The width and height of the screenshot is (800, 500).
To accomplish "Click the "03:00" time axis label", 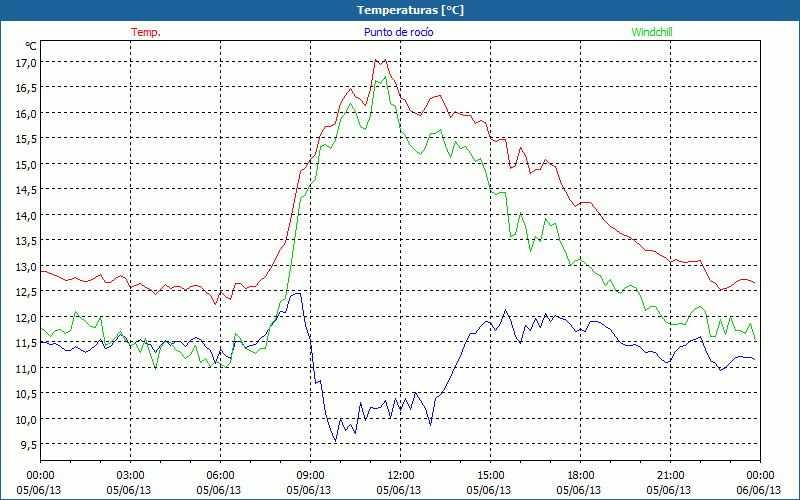I will click(x=131, y=476).
